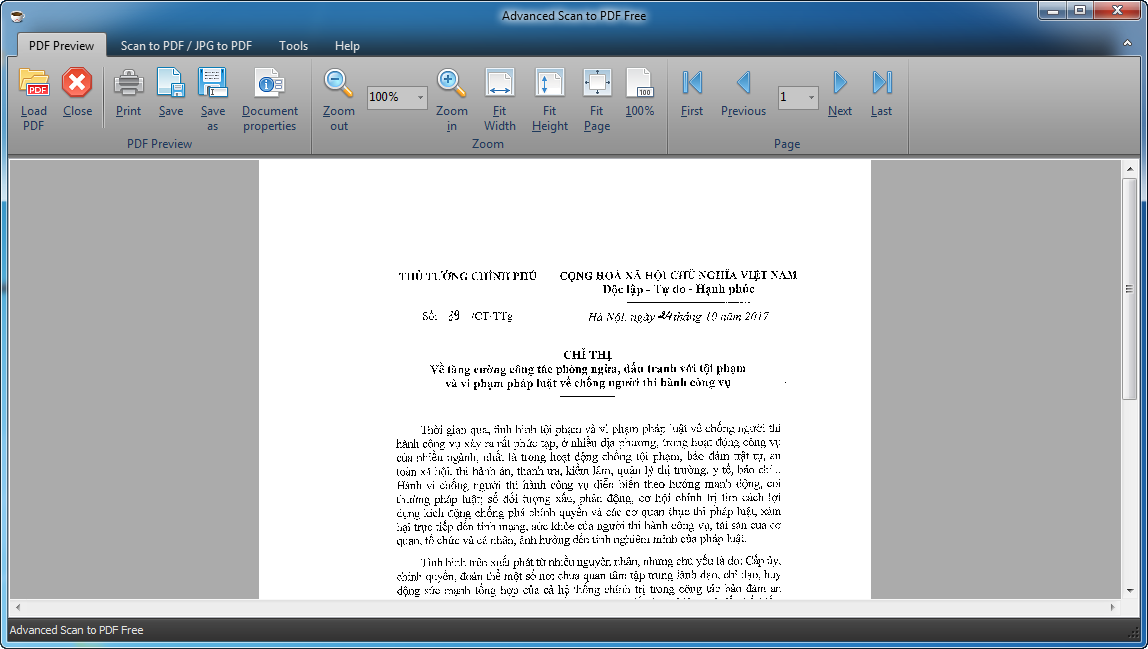Open the Help tab
1148x649 pixels.
tap(347, 46)
